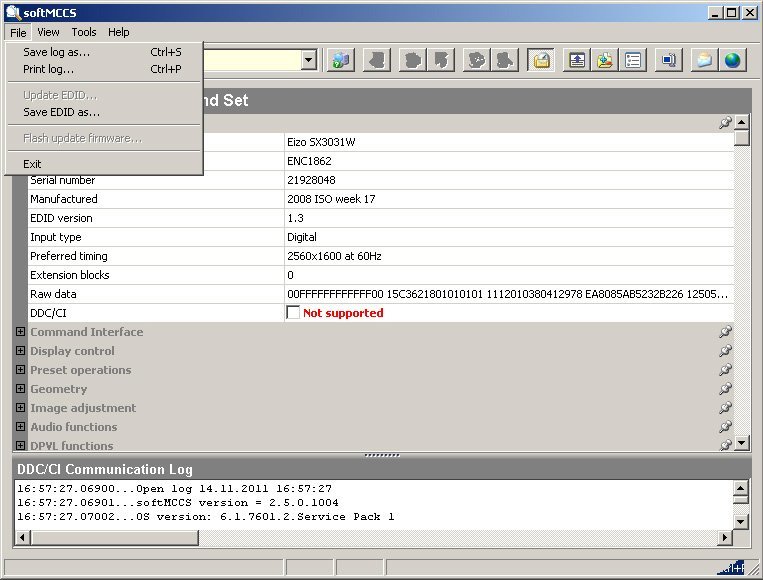Expand the Audio functions section
Image resolution: width=763 pixels, height=580 pixels.
[20, 426]
